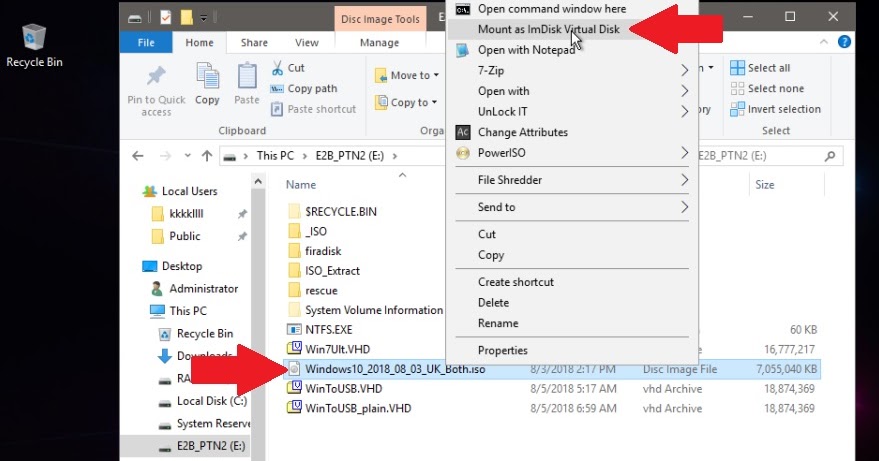Viewport: 879px width, 461px height.
Task: Sort by the Name column header
Action: pyautogui.click(x=301, y=185)
